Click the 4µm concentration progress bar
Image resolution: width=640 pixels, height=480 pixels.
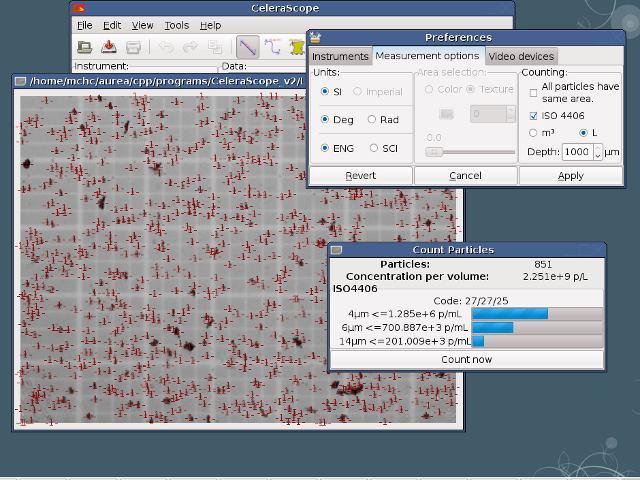coord(537,313)
